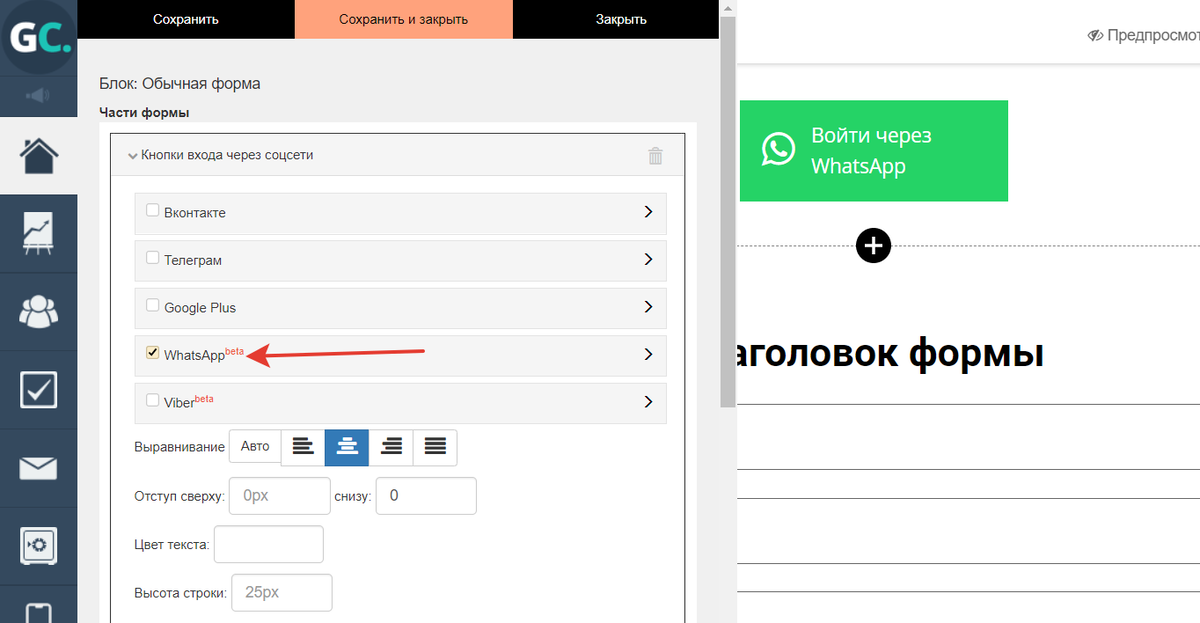1200x623 pixels.
Task: Enable the Вконтакте checkbox
Action: tap(152, 211)
